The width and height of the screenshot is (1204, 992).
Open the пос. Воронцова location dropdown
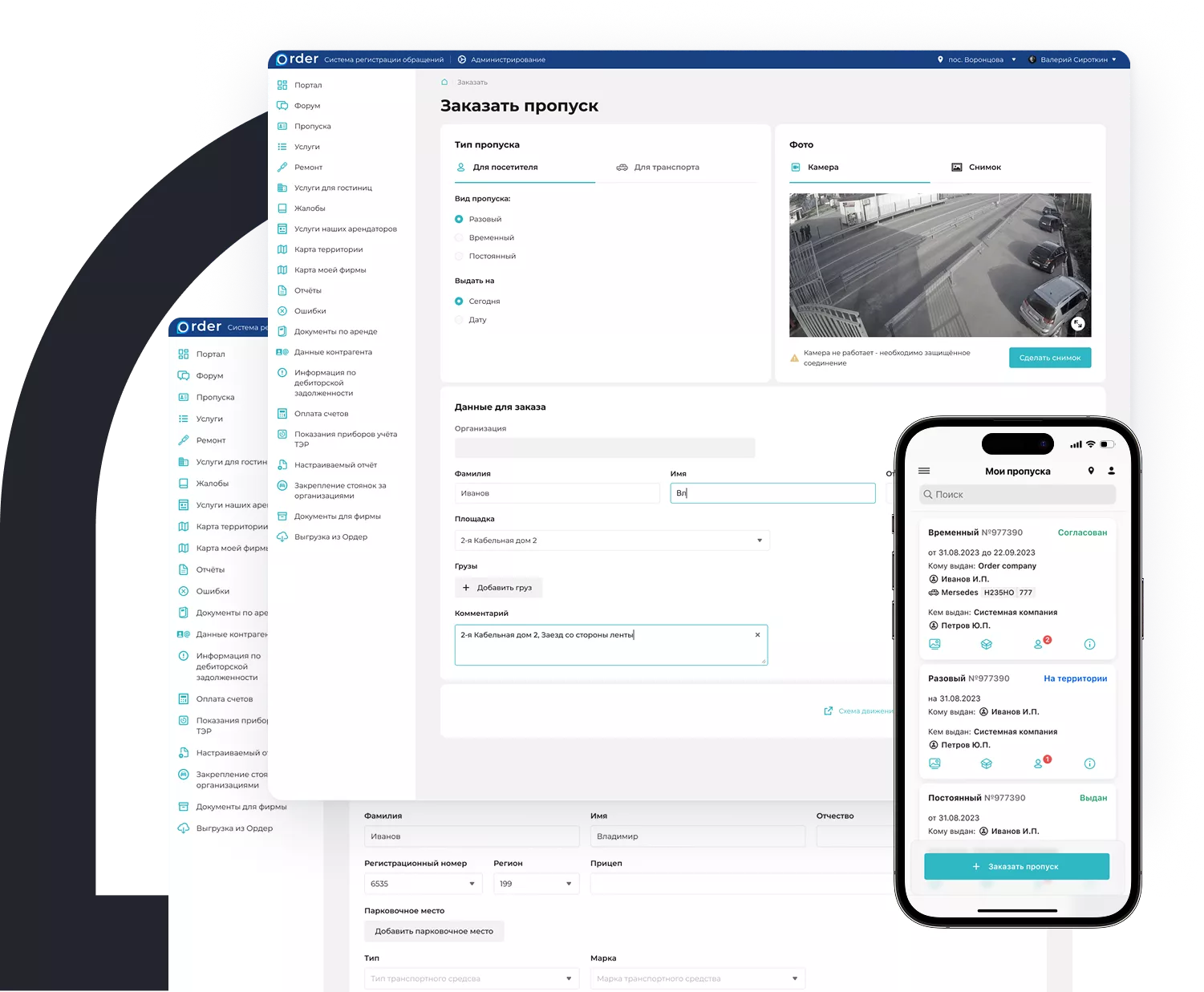point(976,59)
